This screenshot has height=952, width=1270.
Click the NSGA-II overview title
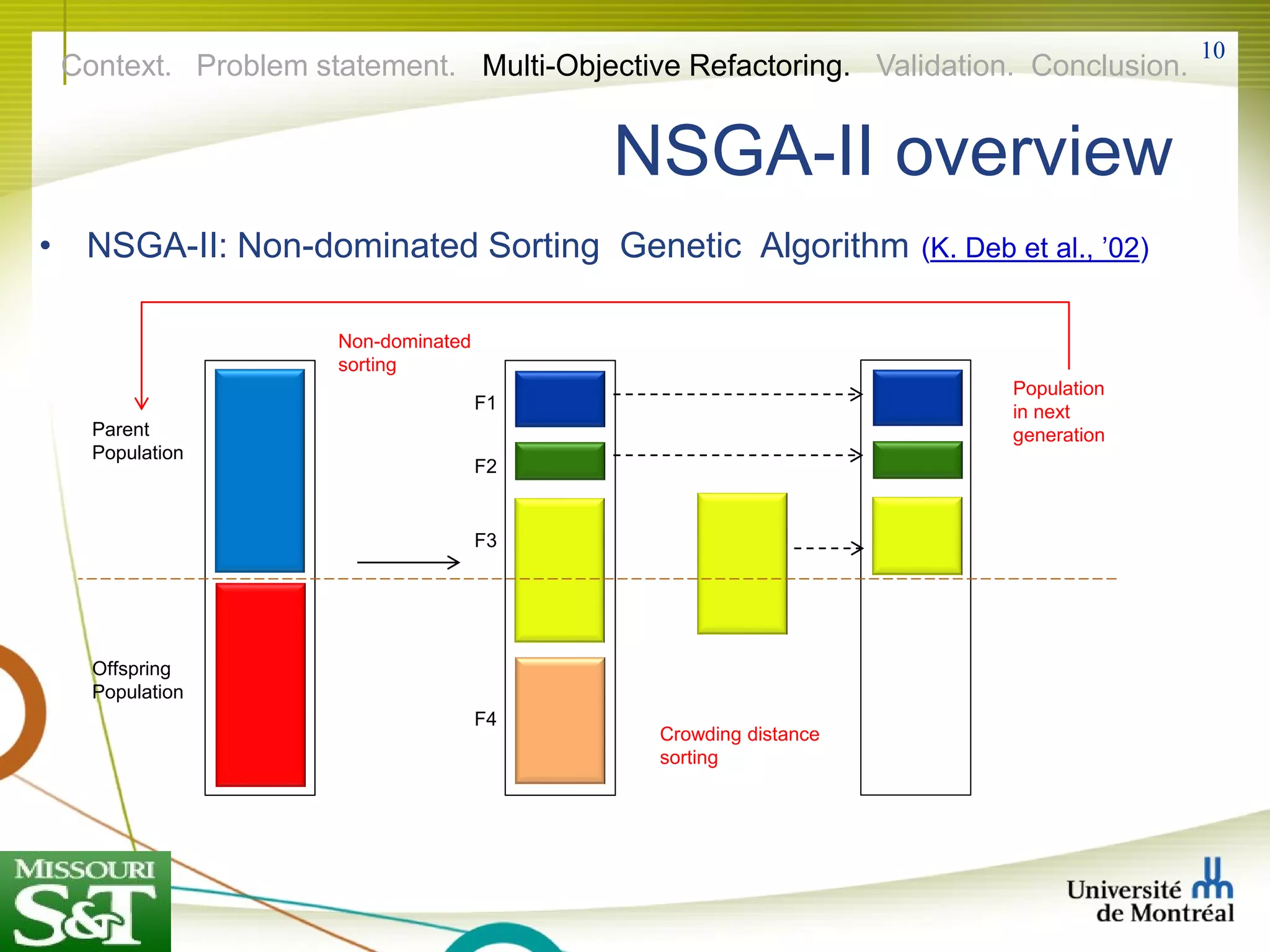click(x=893, y=151)
